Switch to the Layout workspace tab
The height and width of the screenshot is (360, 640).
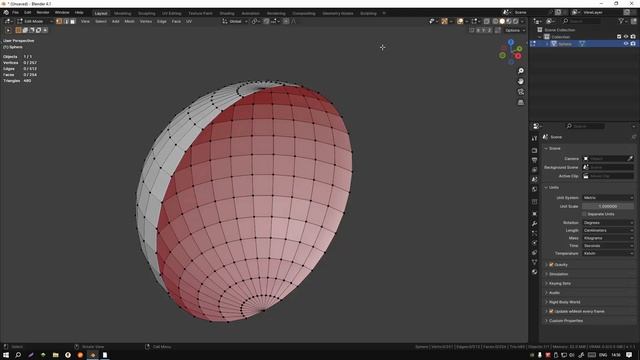[101, 13]
